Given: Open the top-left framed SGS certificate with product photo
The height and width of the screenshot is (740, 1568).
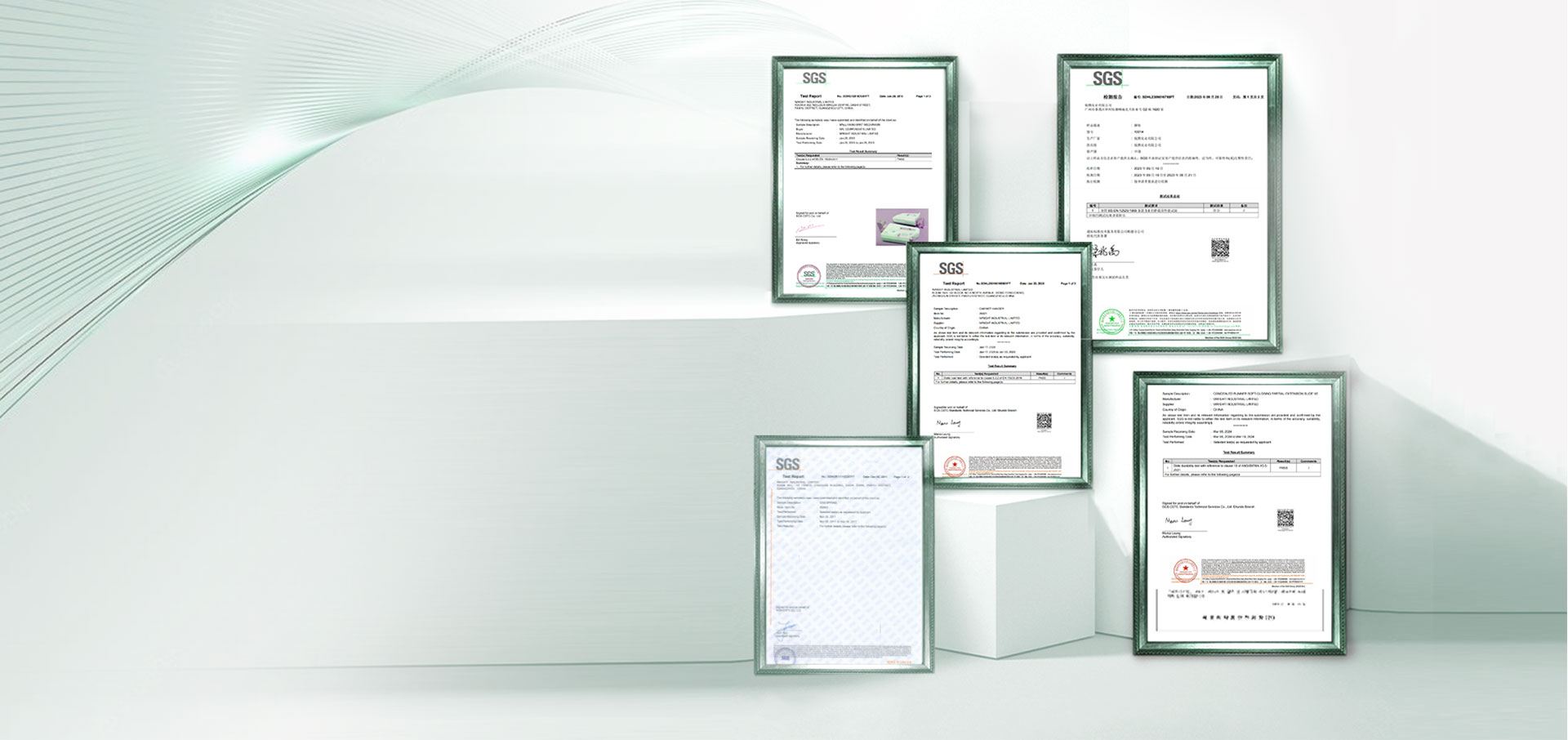Looking at the screenshot, I should [x=865, y=179].
